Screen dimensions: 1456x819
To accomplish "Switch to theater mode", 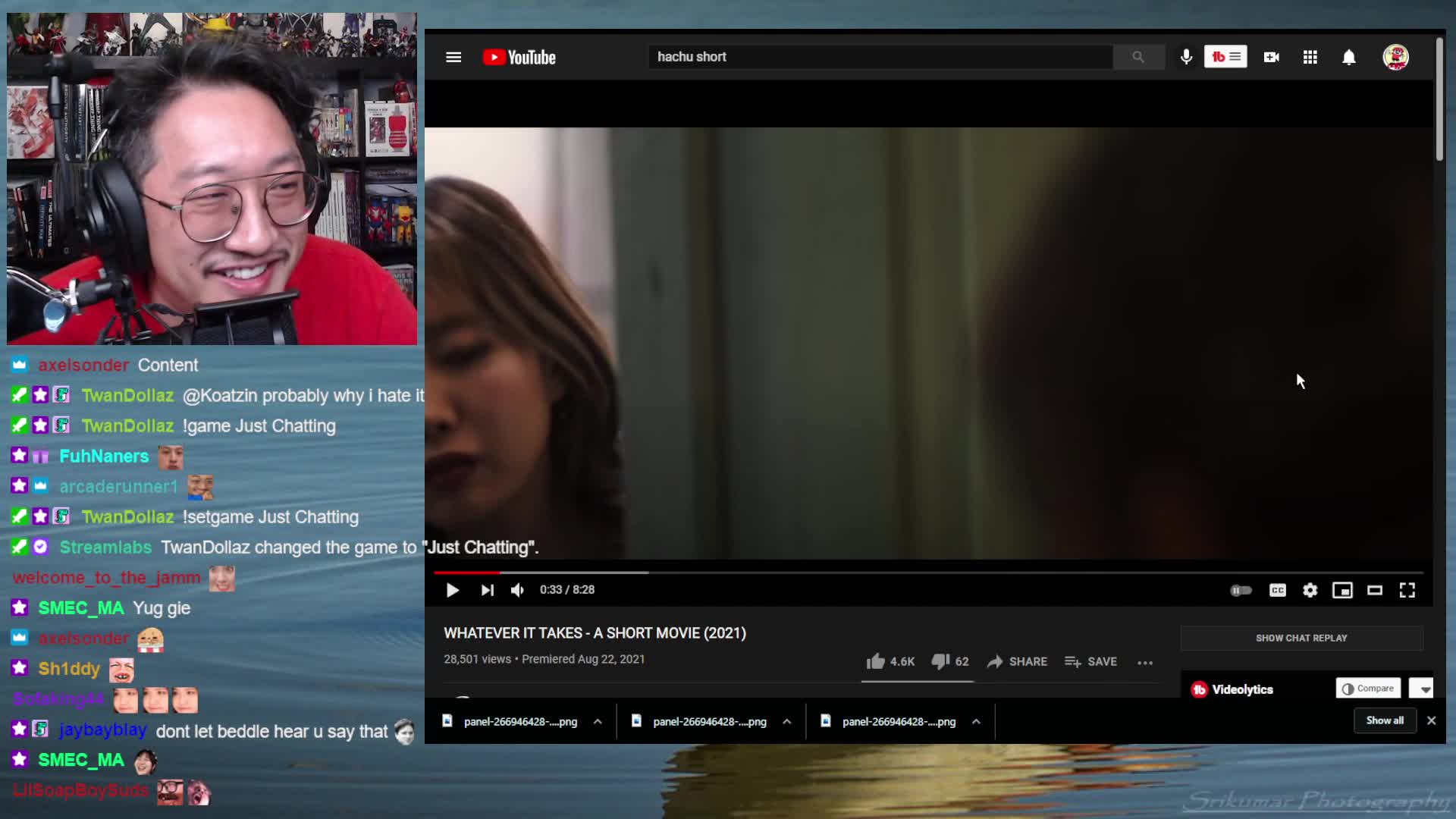I will (1375, 590).
